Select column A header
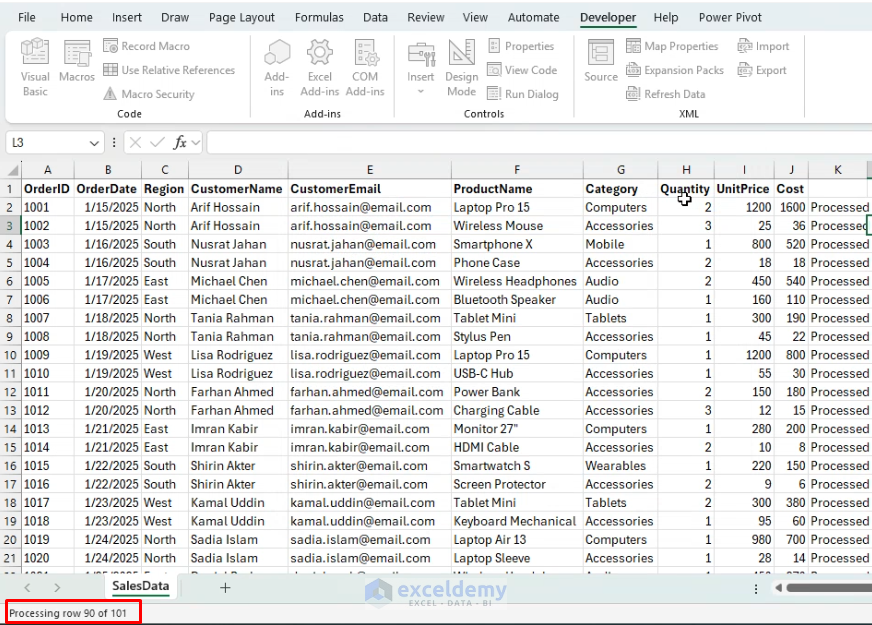 click(x=48, y=170)
